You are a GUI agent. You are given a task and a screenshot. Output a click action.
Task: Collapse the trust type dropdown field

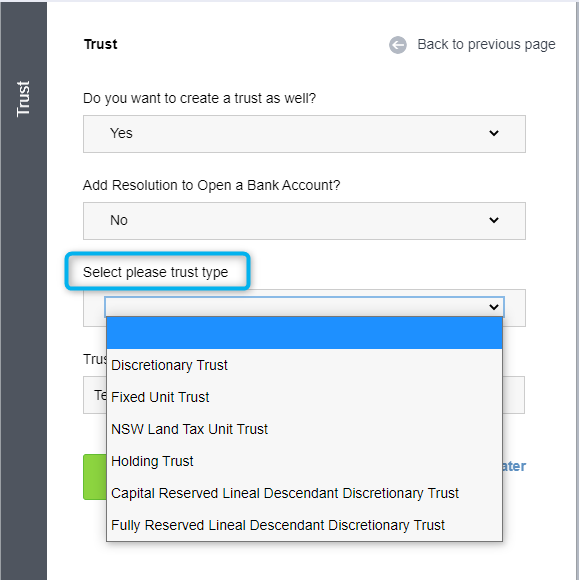tap(304, 307)
